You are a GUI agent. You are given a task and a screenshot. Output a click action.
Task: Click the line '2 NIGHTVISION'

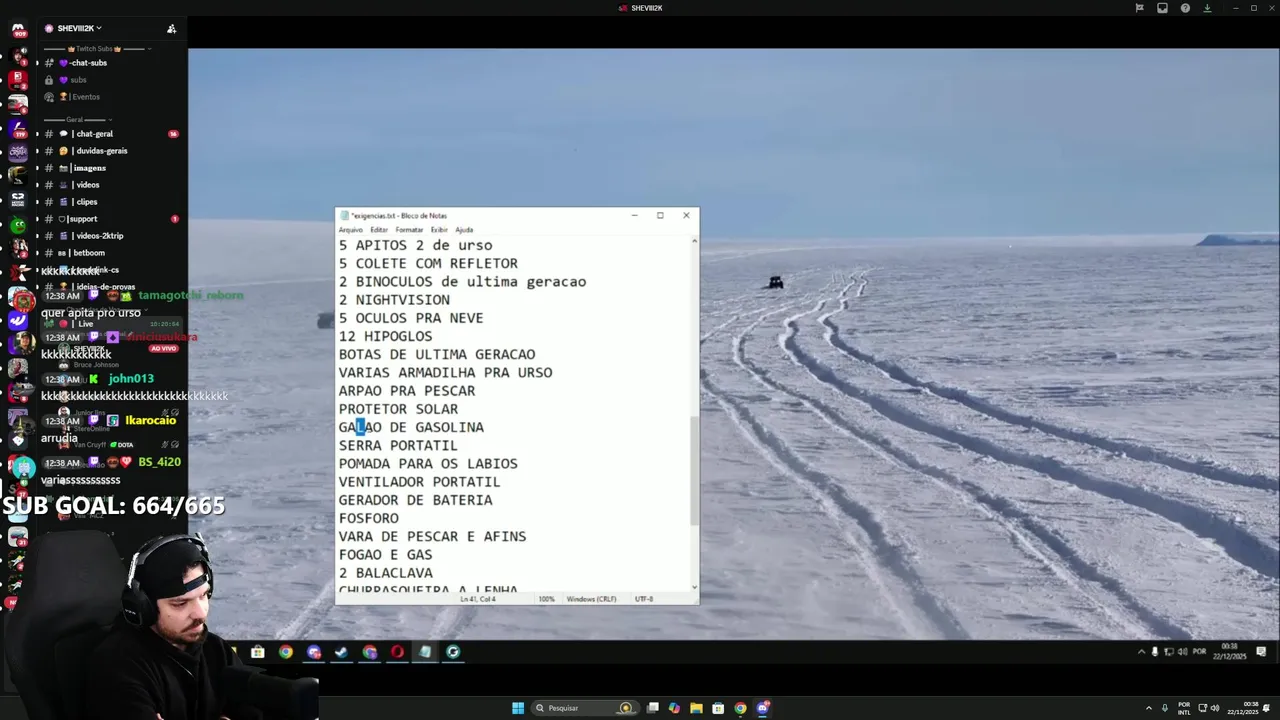394,300
